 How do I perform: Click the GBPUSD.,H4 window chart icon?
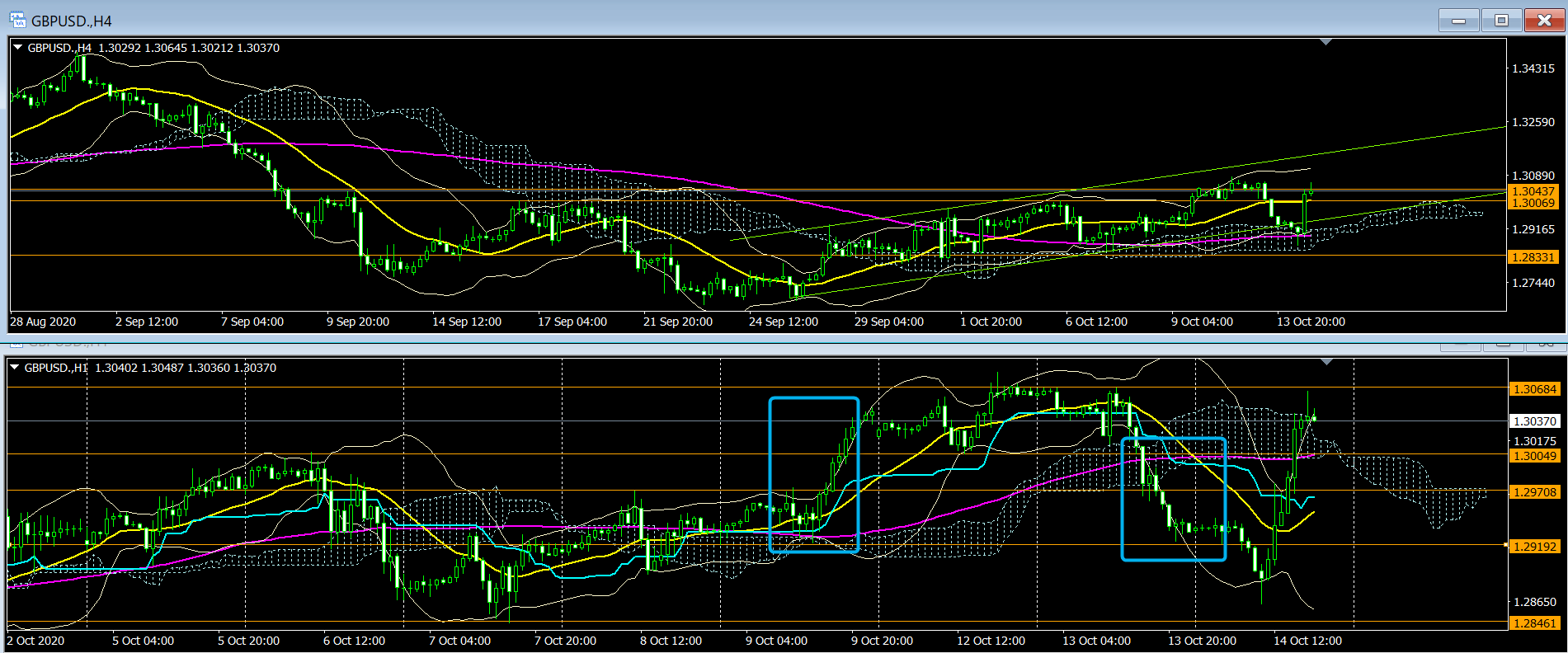(x=16, y=19)
